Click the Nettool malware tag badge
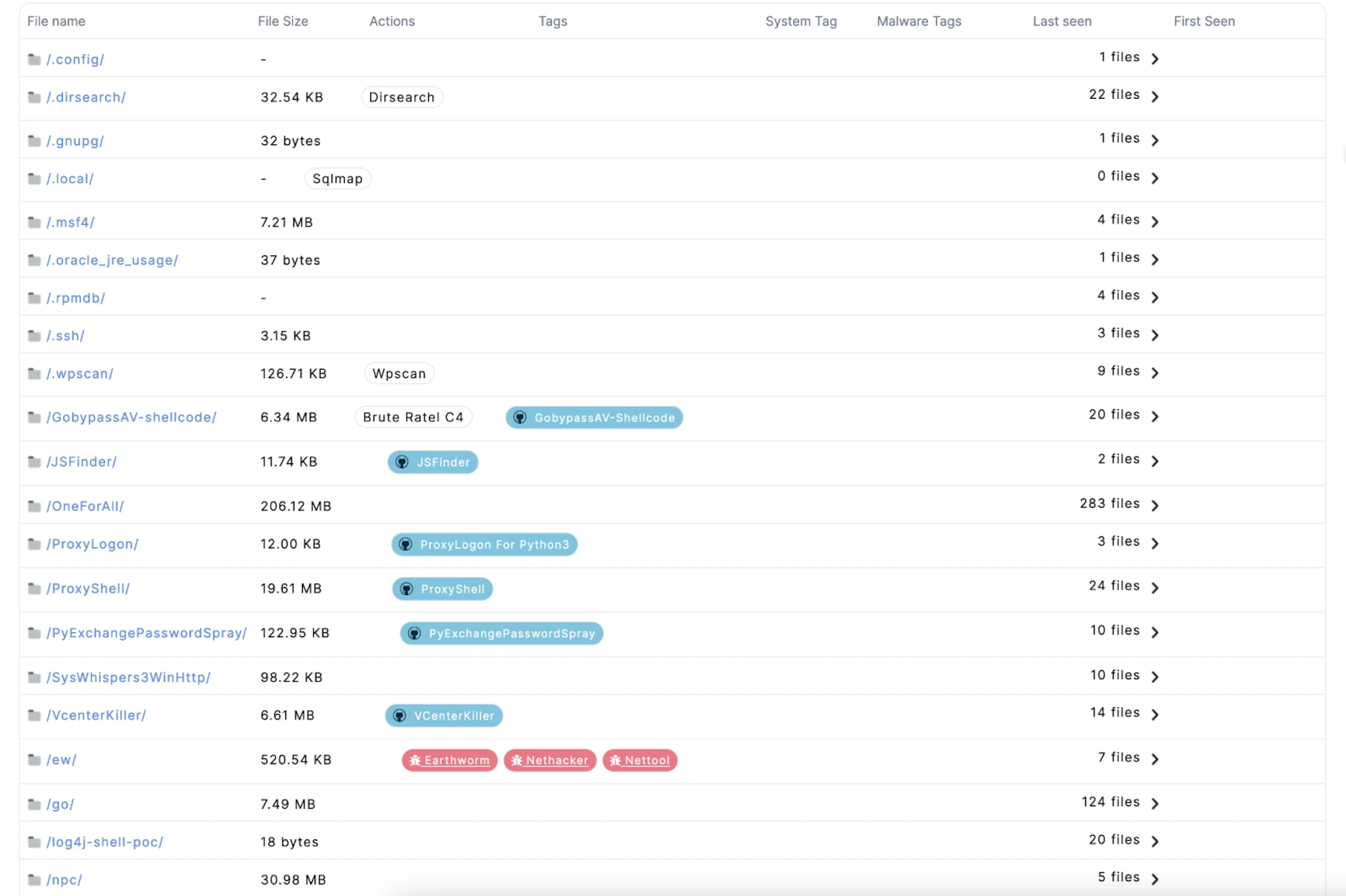The width and height of the screenshot is (1346, 896). (x=638, y=760)
